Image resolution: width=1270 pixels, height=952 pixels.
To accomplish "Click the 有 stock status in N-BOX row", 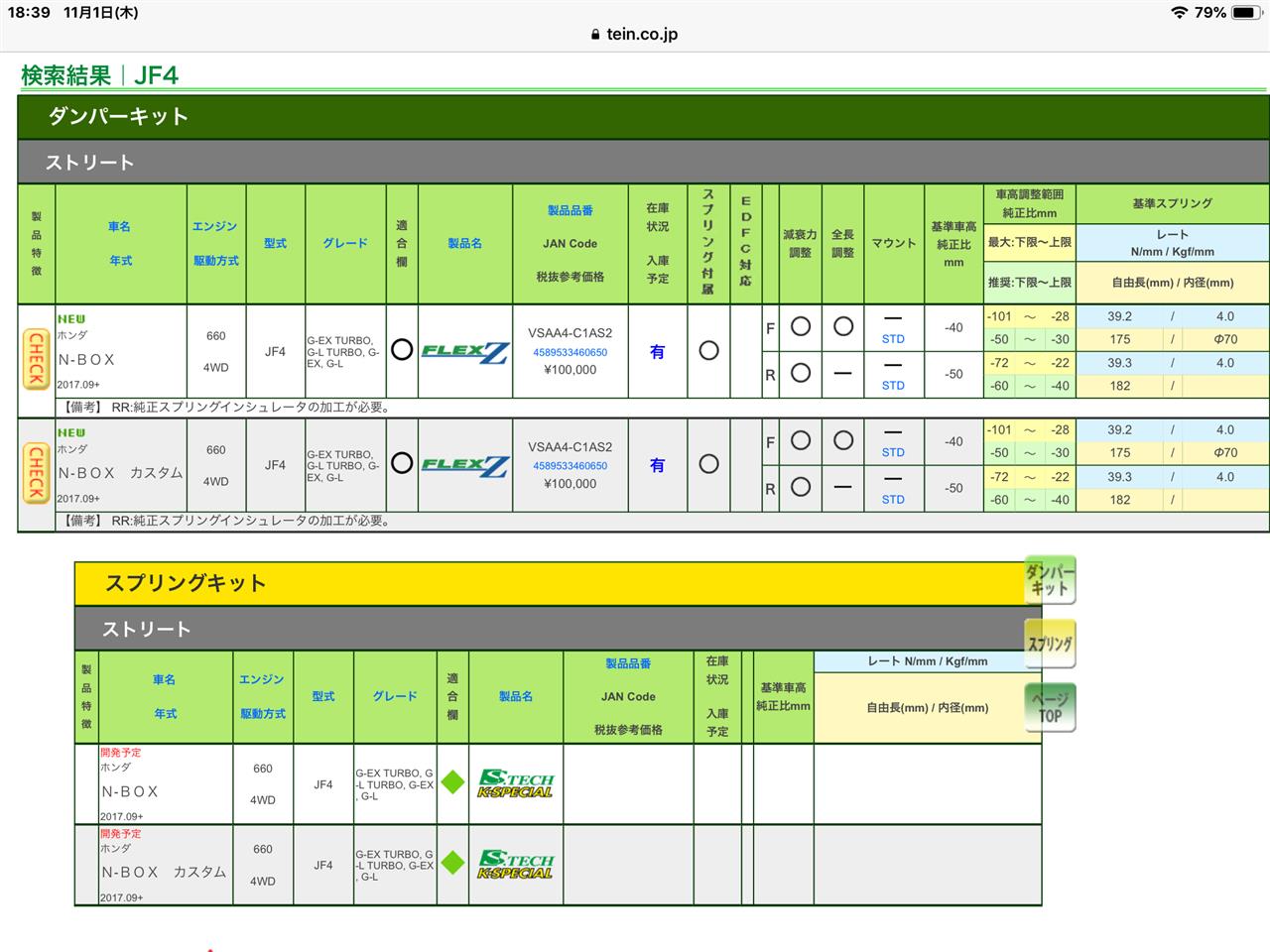I will click(657, 352).
